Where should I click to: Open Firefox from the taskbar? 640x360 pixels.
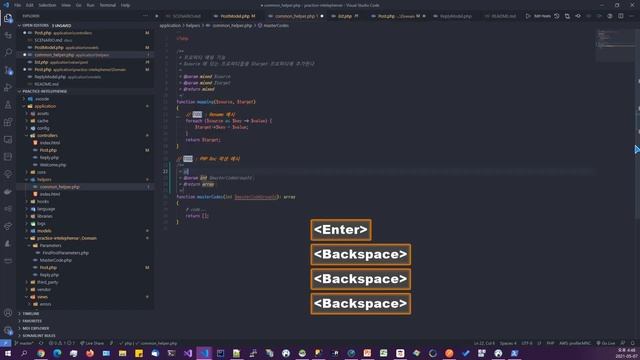click(x=90, y=353)
